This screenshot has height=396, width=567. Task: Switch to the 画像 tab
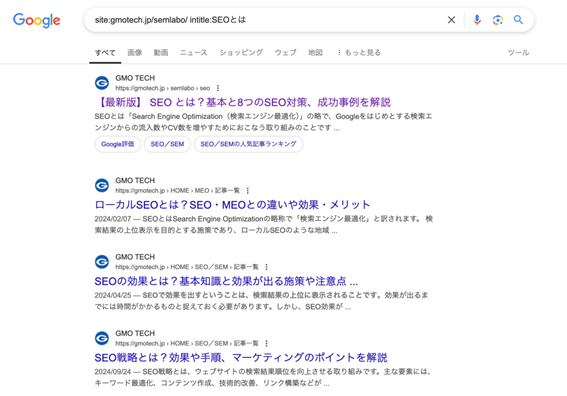click(135, 53)
